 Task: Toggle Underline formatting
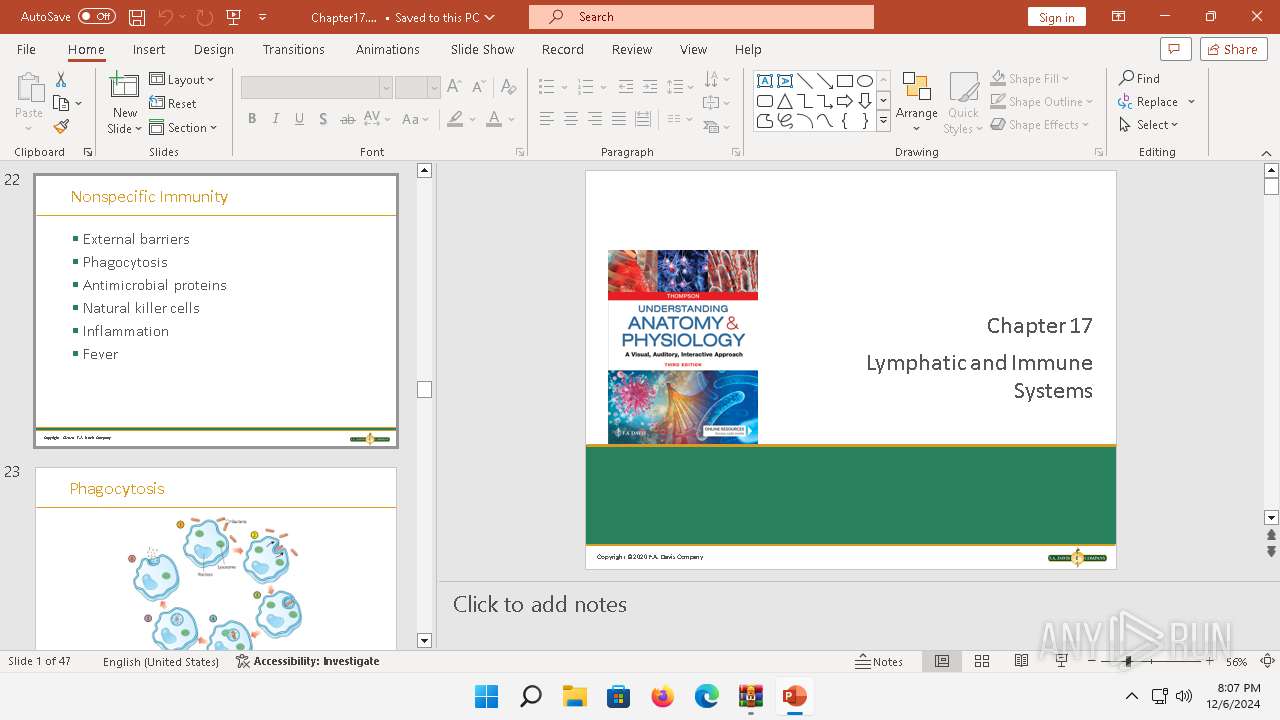click(300, 119)
